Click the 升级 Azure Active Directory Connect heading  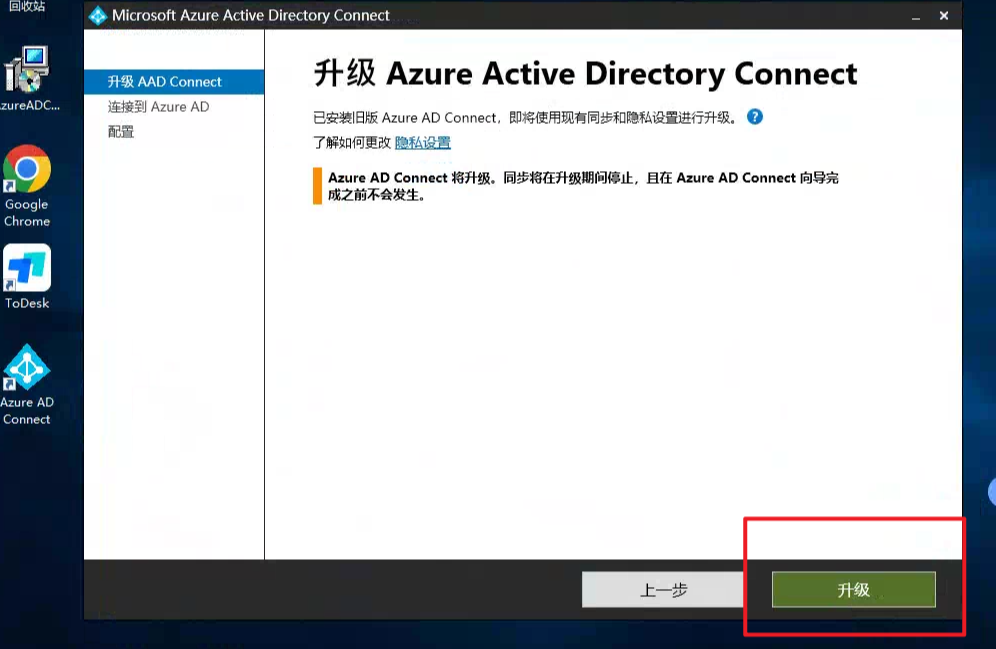coord(585,75)
